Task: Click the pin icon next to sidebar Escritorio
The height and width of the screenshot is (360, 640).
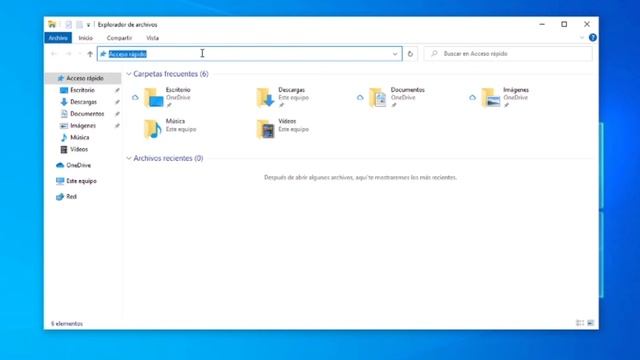Action: (117, 90)
